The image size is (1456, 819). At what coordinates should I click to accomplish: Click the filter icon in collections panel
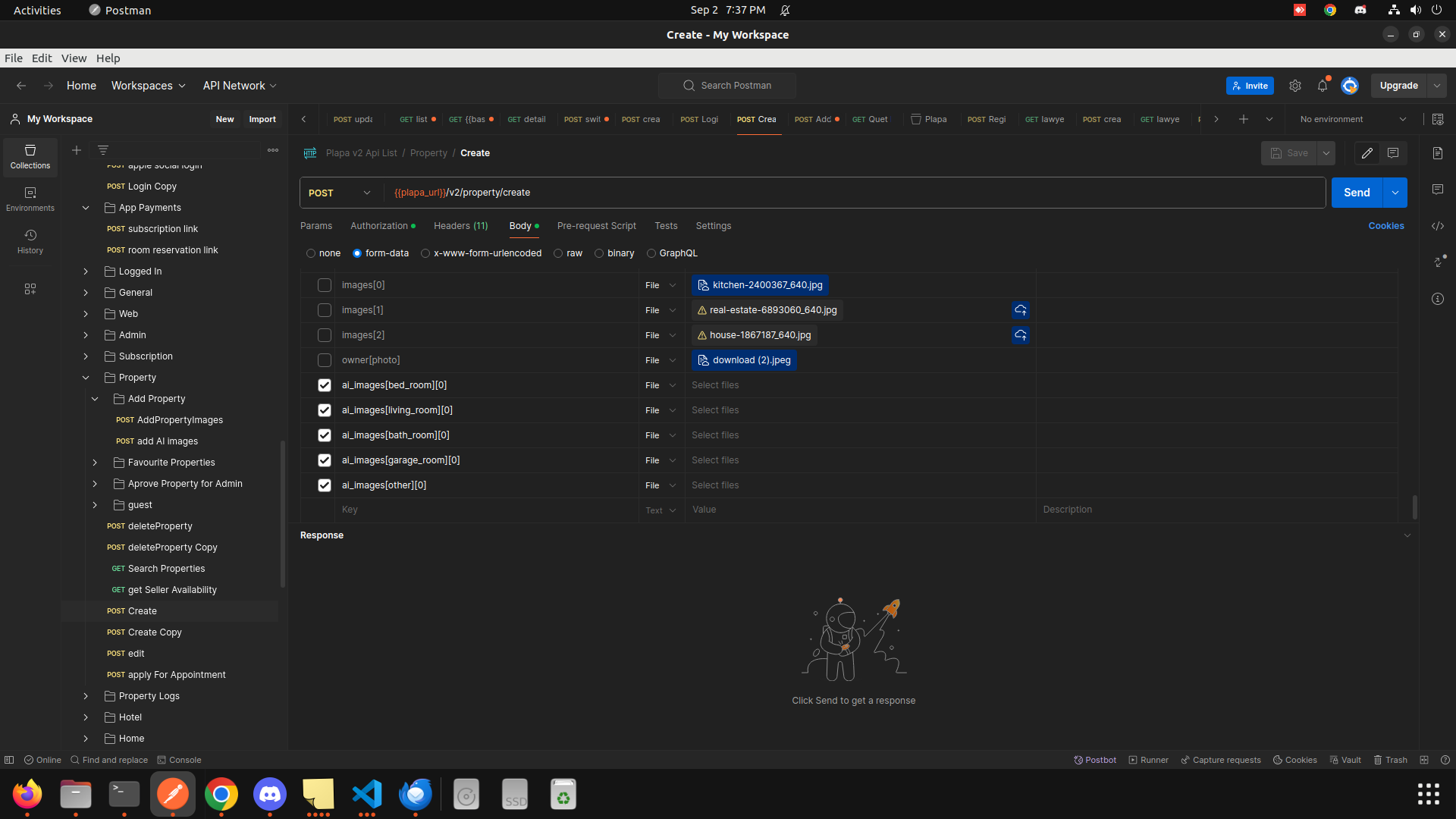coord(103,150)
